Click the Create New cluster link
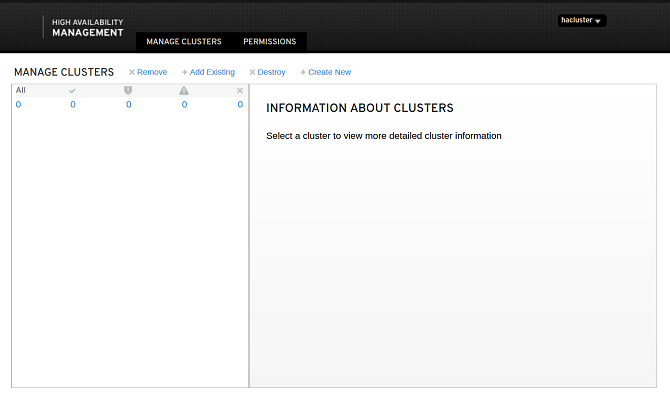The width and height of the screenshot is (670, 400). pyautogui.click(x=329, y=72)
